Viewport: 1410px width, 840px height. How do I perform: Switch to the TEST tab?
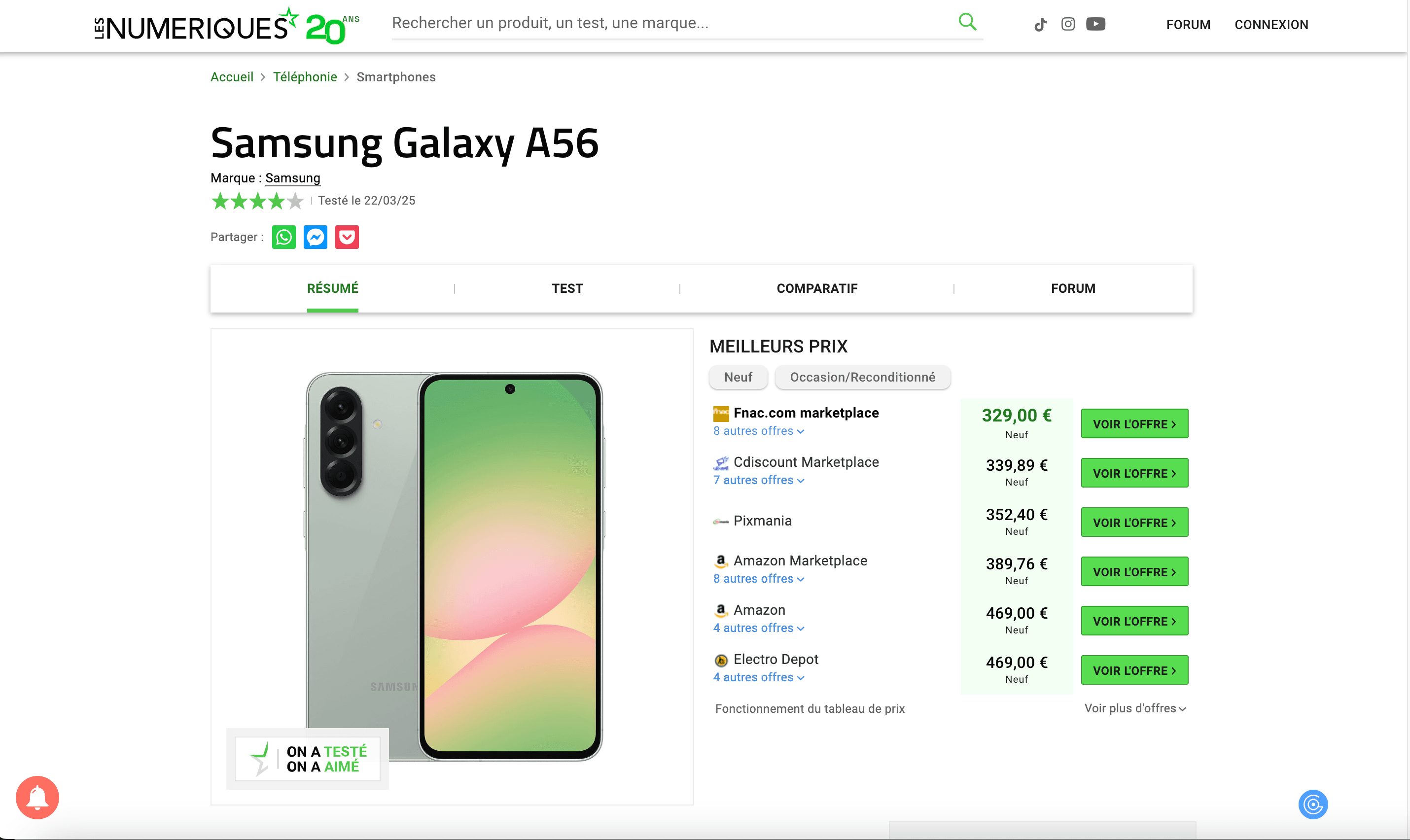[x=567, y=288]
